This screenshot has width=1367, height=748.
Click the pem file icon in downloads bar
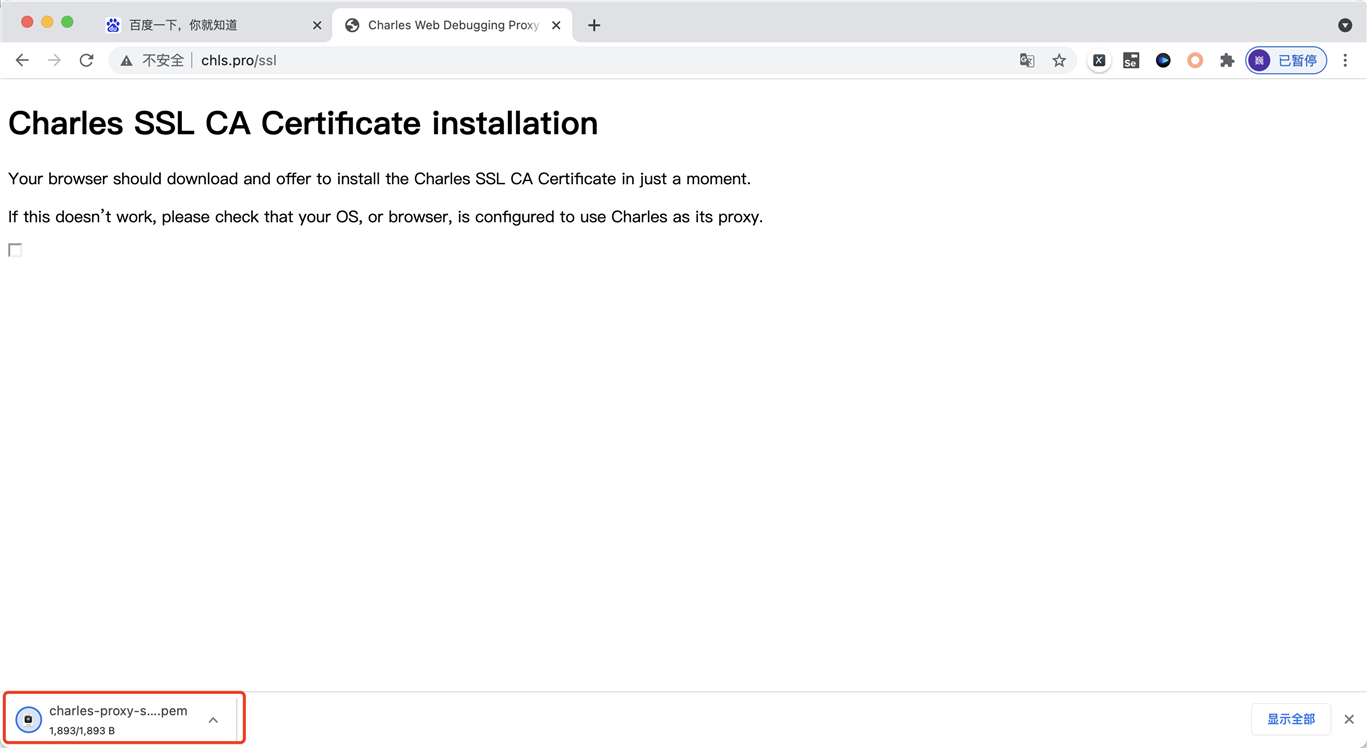[28, 719]
